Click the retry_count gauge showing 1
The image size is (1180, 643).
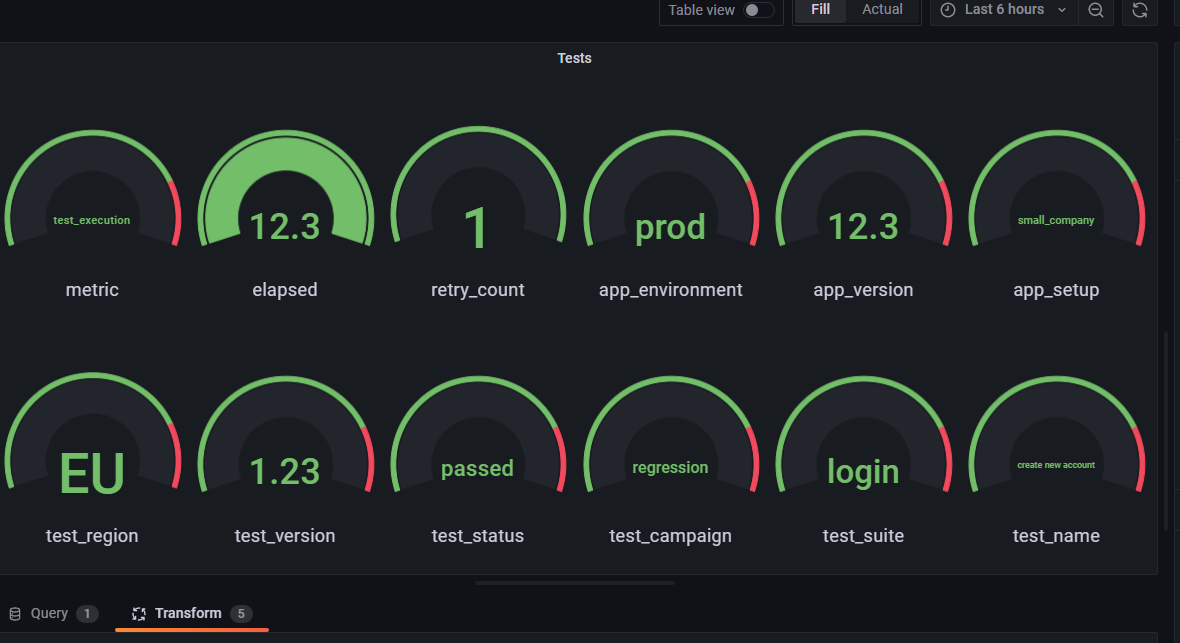pyautogui.click(x=478, y=186)
